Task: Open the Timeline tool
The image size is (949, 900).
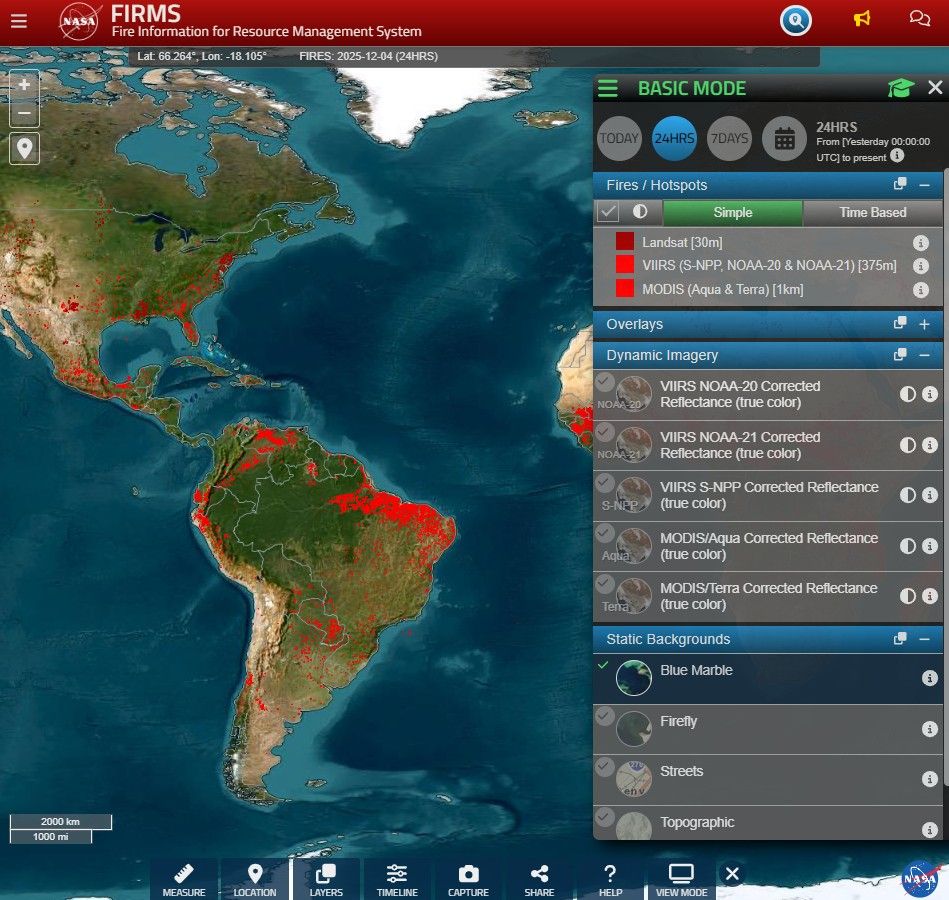Action: [x=397, y=879]
